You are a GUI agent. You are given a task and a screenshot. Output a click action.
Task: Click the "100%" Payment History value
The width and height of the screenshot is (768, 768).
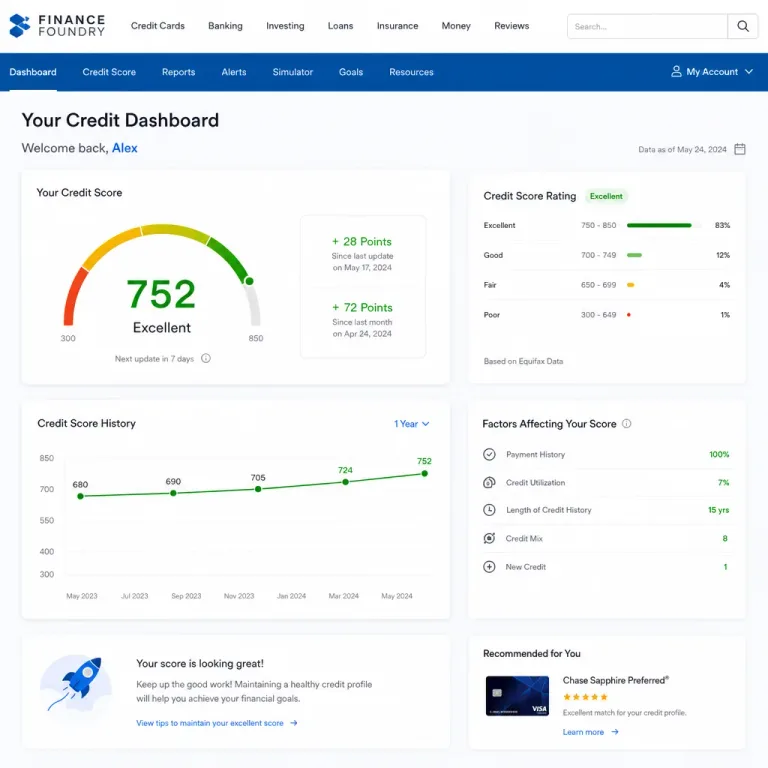[x=719, y=455]
